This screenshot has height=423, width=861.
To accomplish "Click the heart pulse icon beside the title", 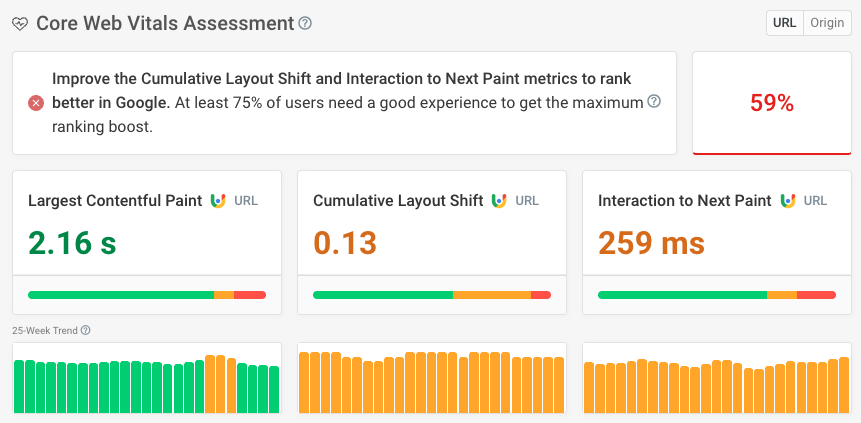I will pyautogui.click(x=20, y=23).
